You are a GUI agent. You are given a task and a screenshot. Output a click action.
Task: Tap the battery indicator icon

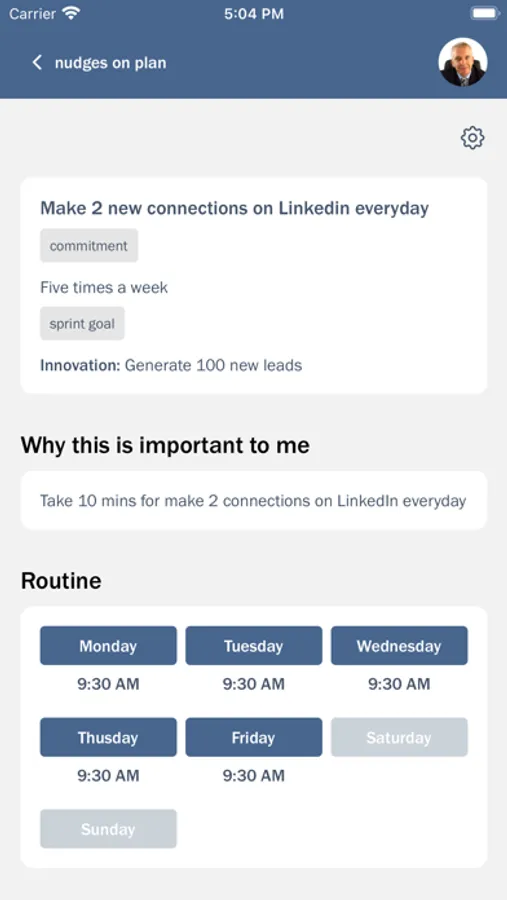coord(485,13)
